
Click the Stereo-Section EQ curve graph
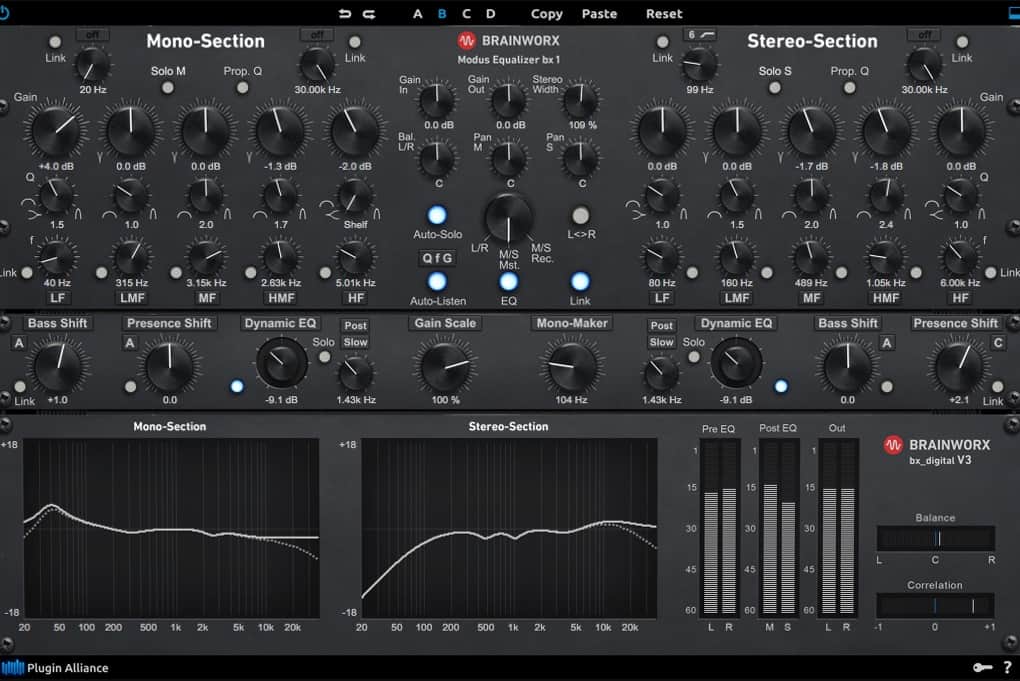coord(509,527)
